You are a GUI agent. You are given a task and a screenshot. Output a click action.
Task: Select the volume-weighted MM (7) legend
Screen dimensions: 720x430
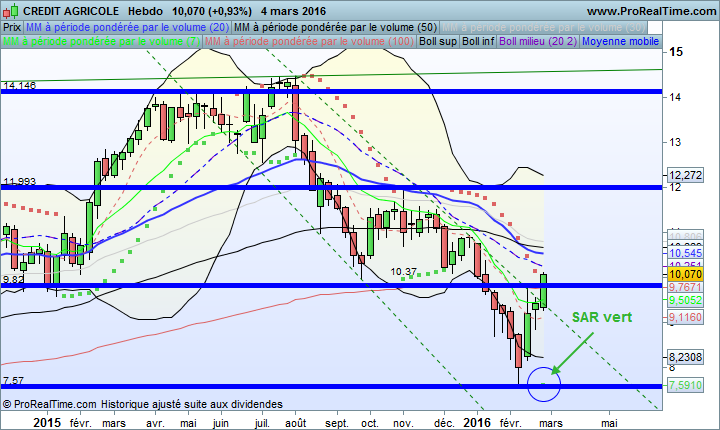pos(101,41)
